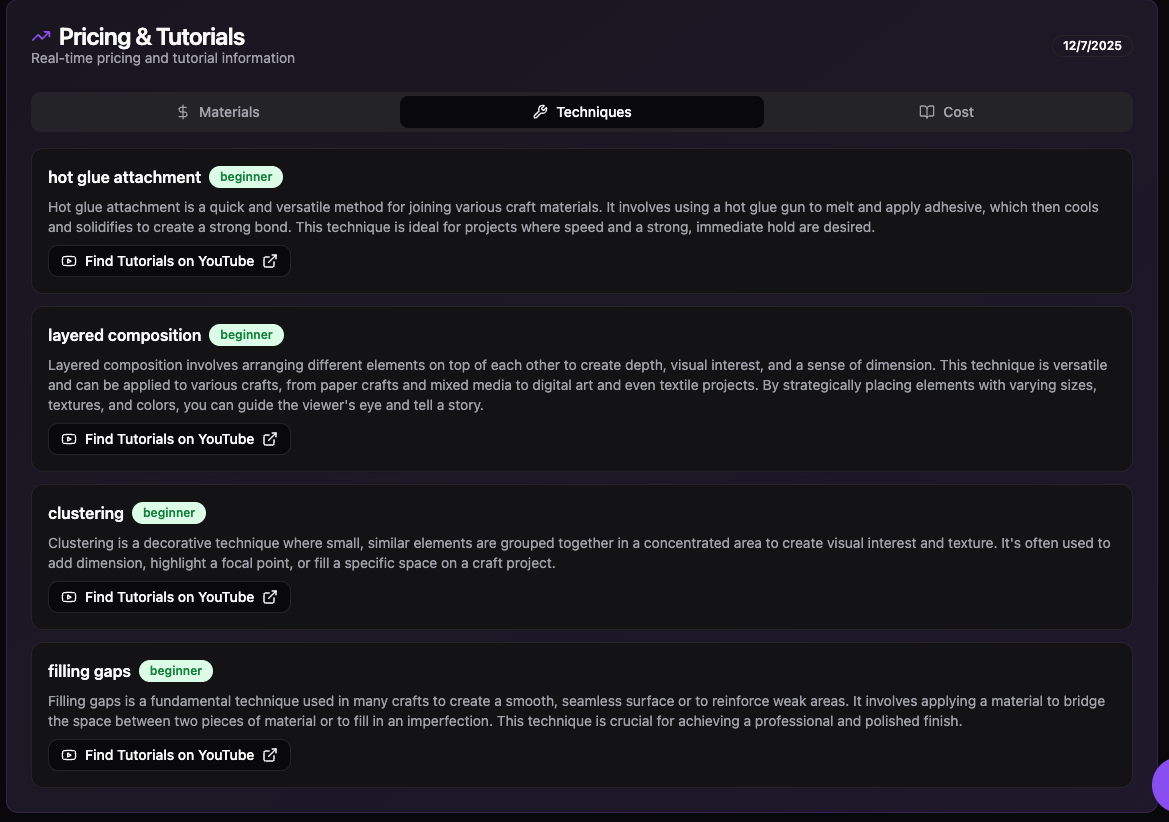Select the beginner badge on the clustering card

(169, 512)
